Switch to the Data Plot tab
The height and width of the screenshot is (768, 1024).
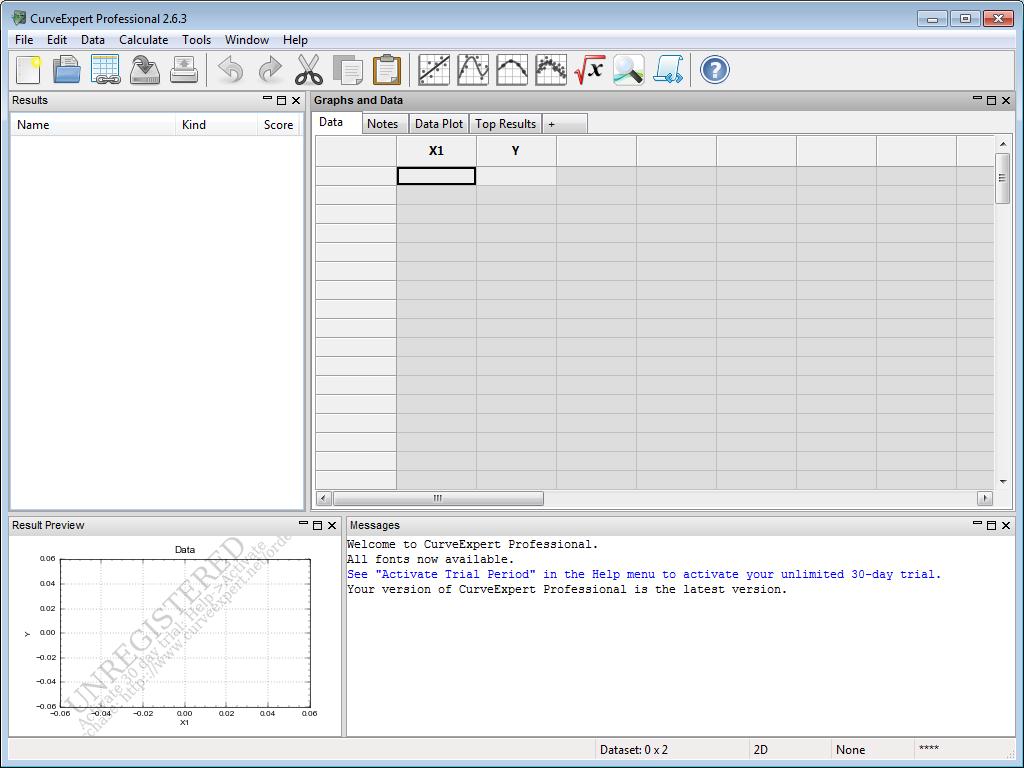coord(439,123)
